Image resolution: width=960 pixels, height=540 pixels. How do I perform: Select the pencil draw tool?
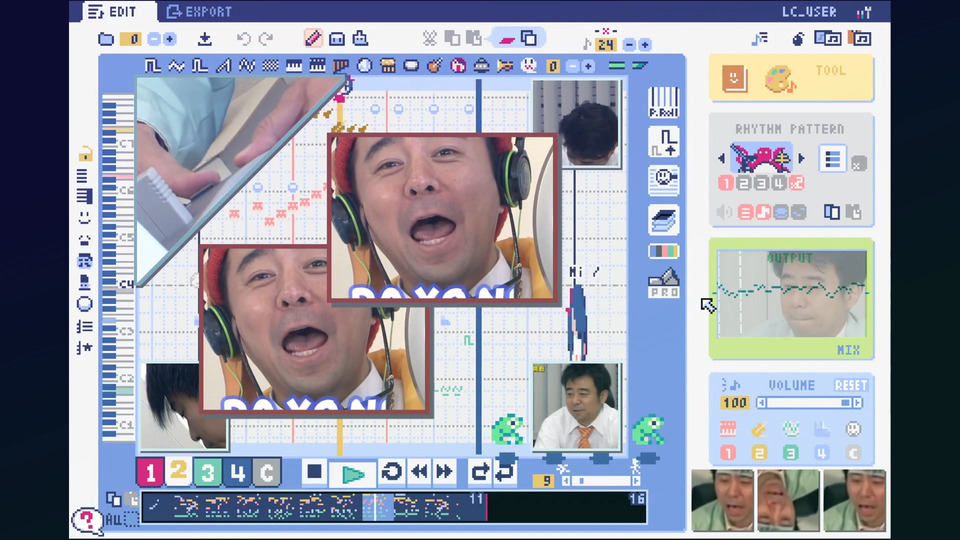click(313, 39)
